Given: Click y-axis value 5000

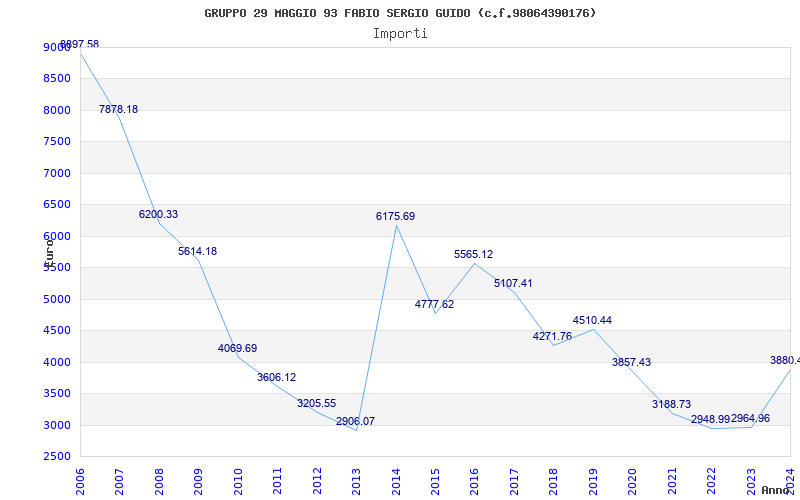Looking at the screenshot, I should 57,299.
